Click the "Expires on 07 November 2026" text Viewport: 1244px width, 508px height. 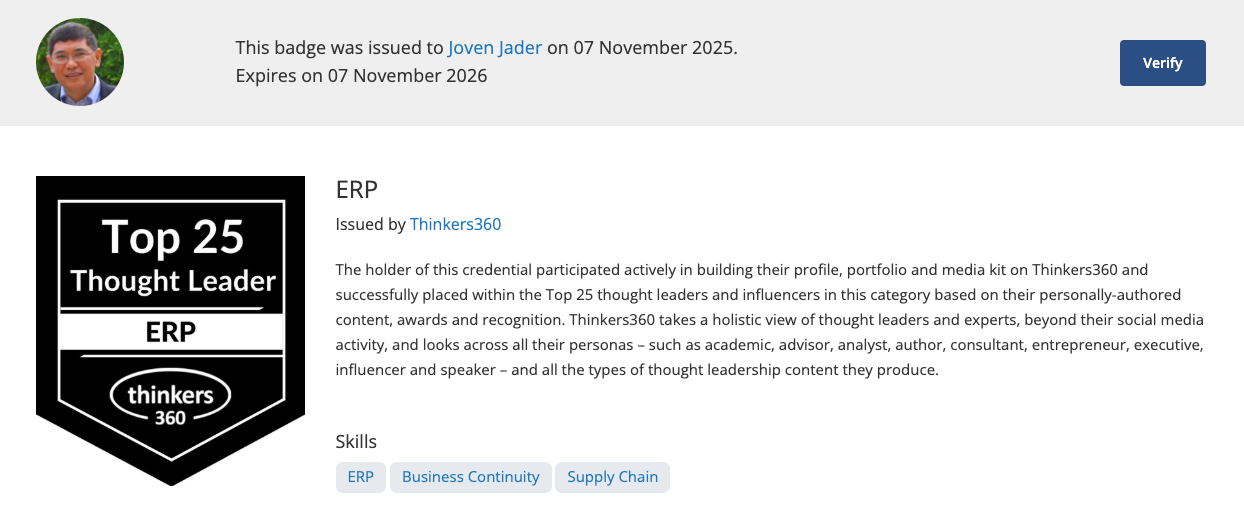361,76
